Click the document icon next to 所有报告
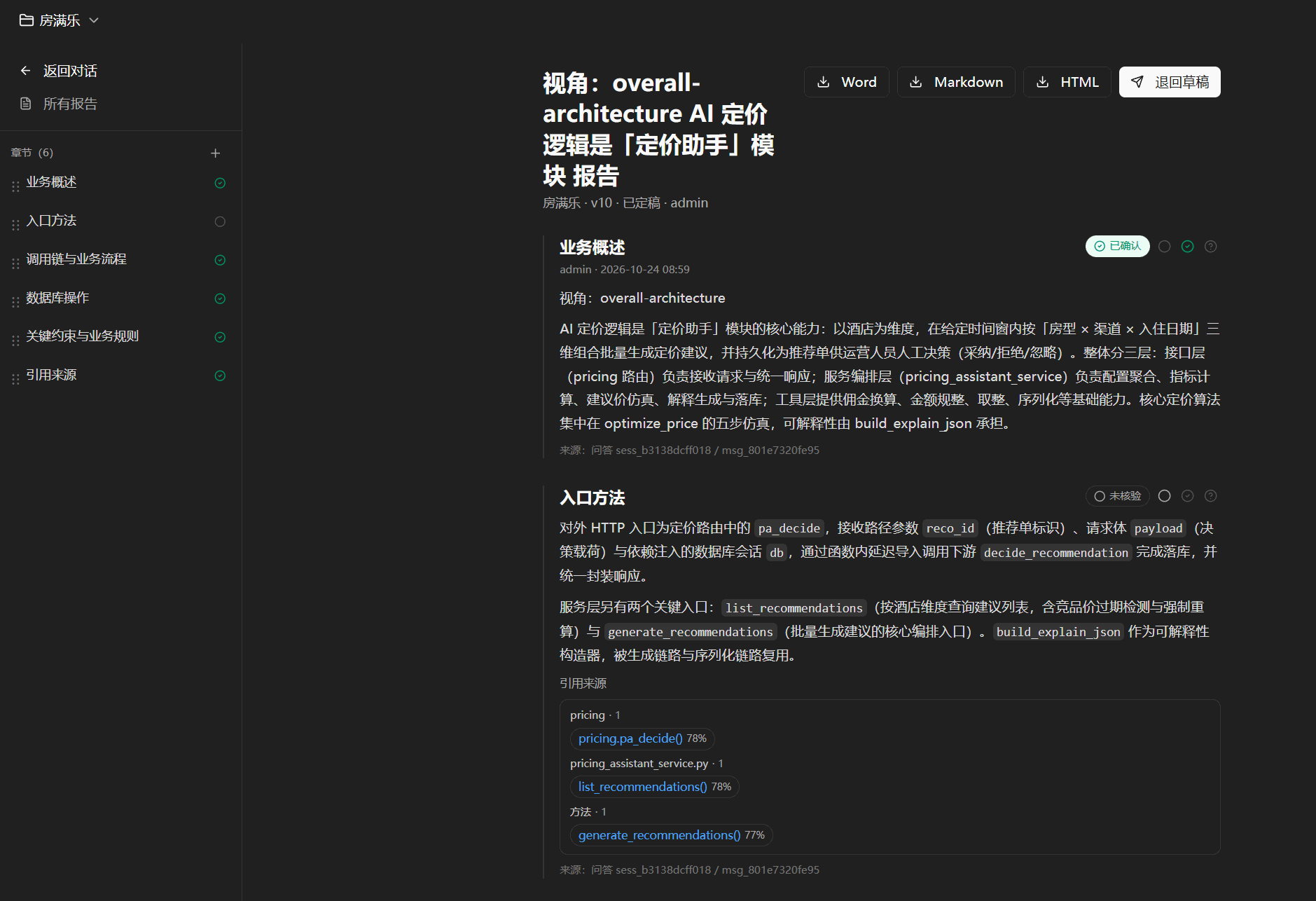 26,104
